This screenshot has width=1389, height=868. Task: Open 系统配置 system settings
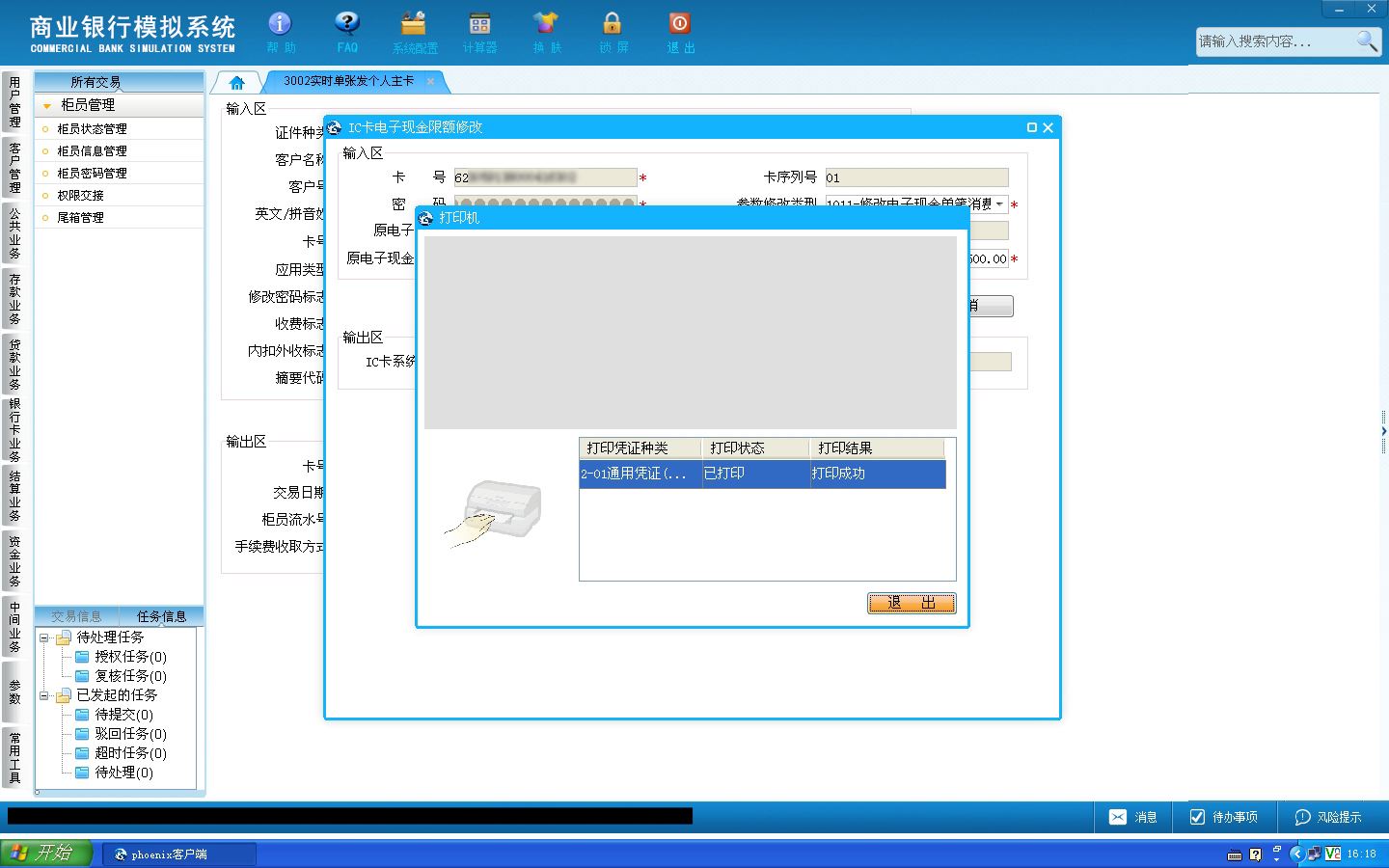pyautogui.click(x=414, y=32)
